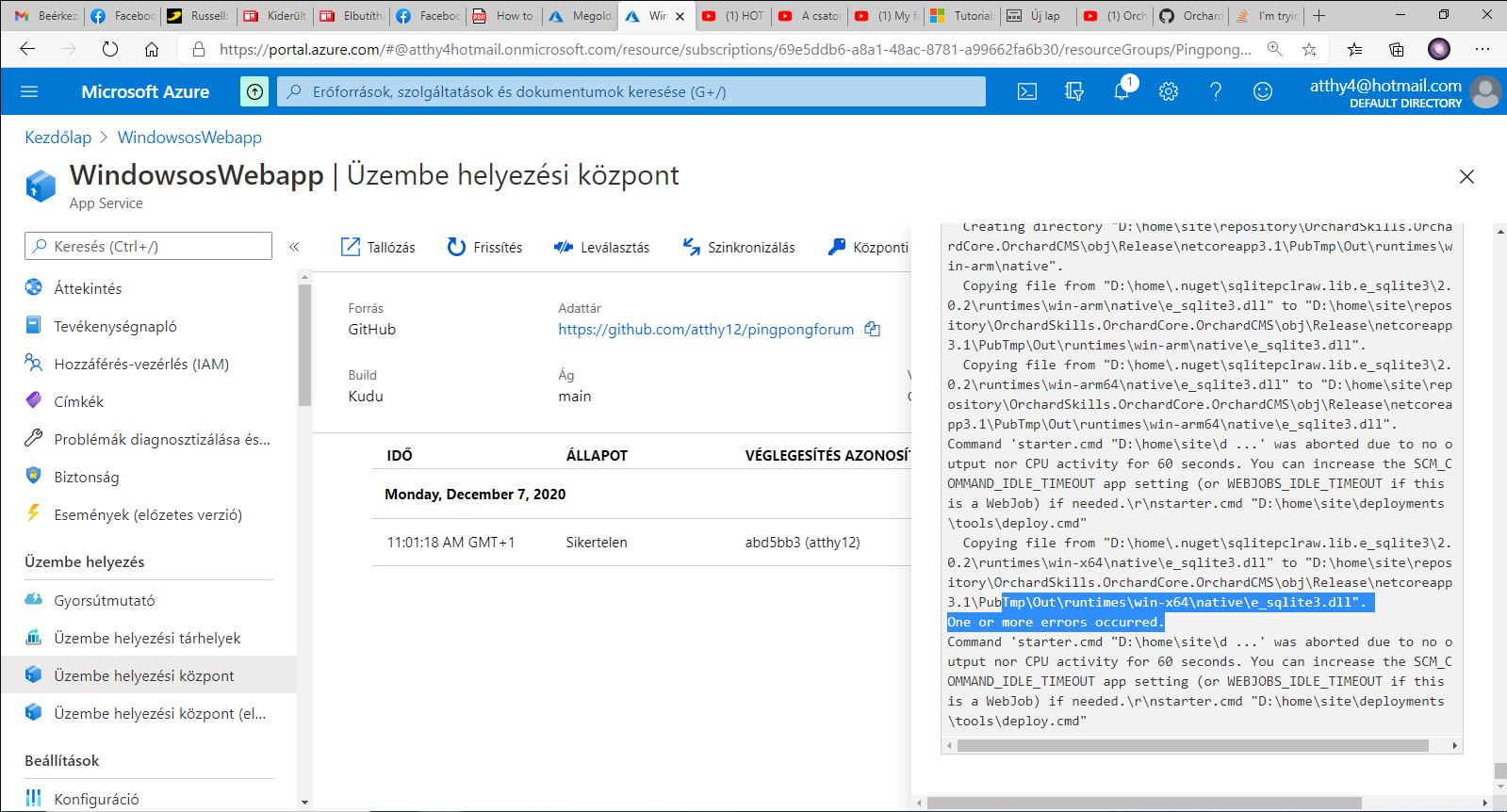1507x812 pixels.
Task: Open Események (előzetes verzió)
Action: click(x=149, y=514)
